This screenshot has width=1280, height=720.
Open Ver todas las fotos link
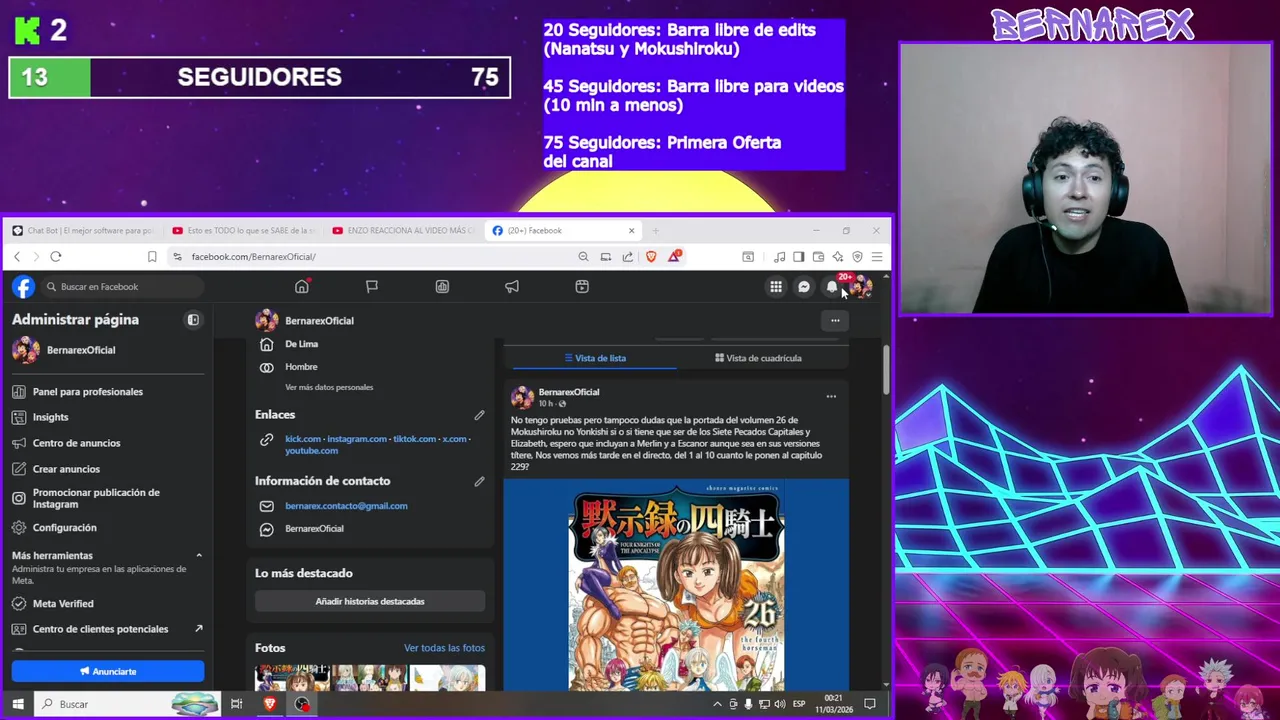pyautogui.click(x=444, y=648)
